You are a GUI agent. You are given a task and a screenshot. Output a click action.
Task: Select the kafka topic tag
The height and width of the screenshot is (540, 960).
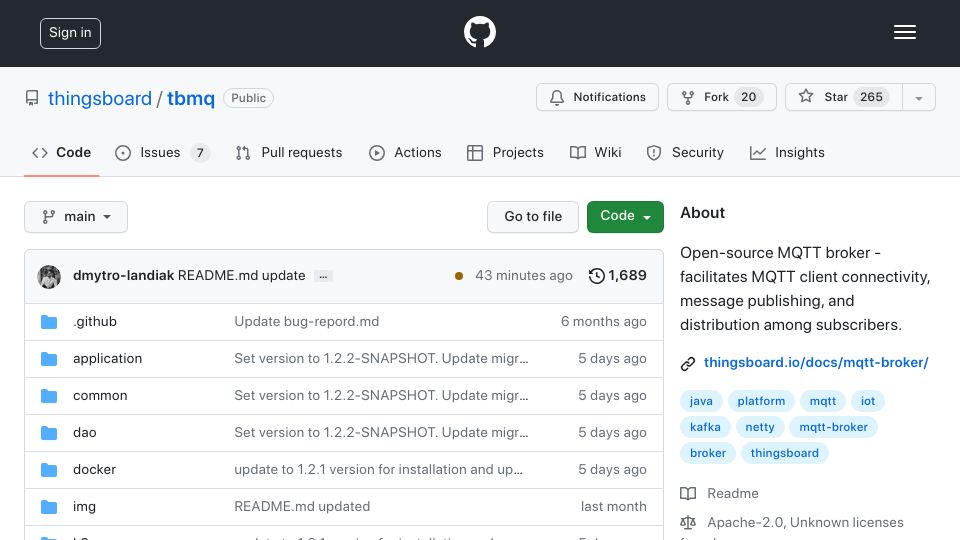tap(705, 427)
